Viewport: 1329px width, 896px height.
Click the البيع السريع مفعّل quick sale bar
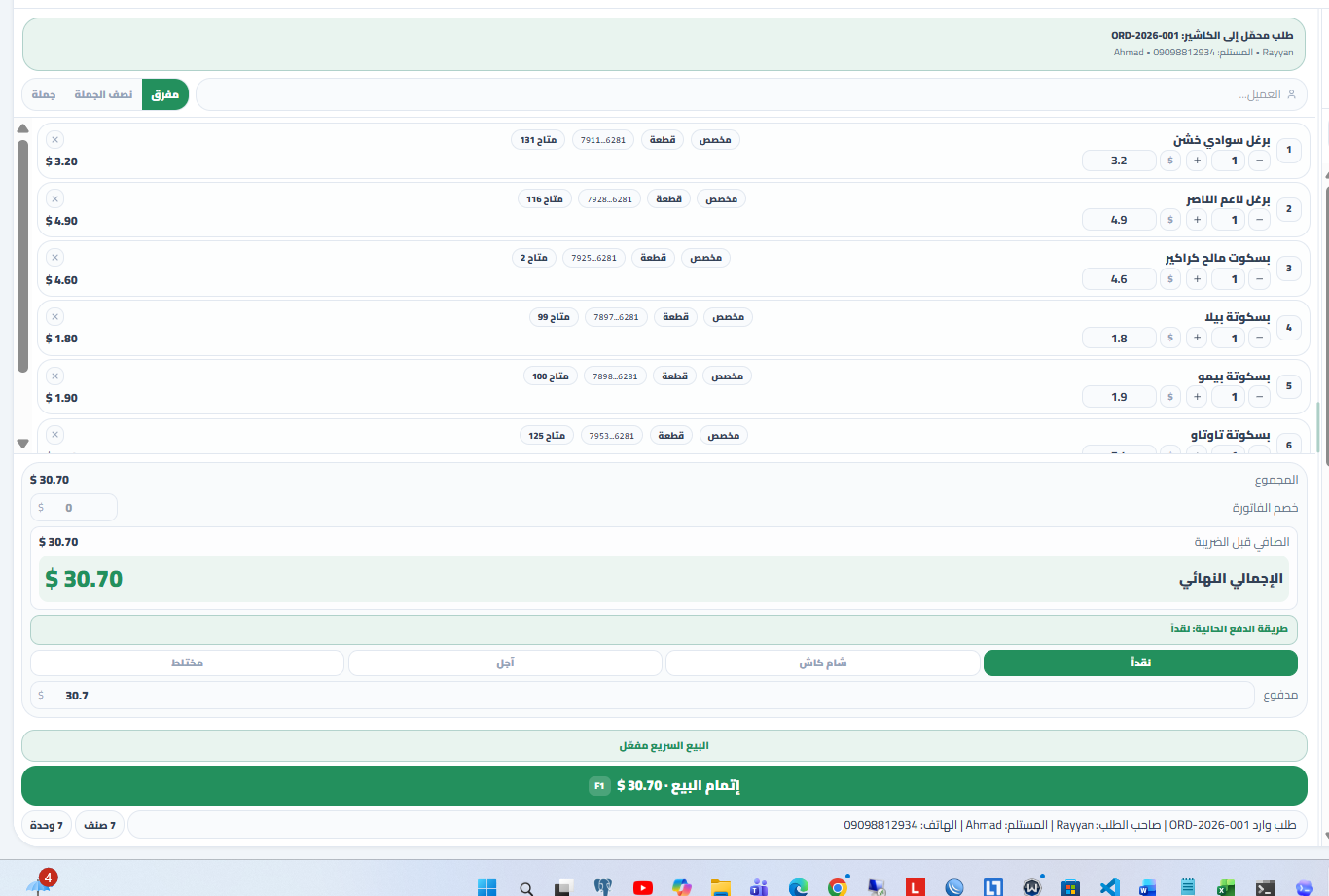tap(664, 746)
